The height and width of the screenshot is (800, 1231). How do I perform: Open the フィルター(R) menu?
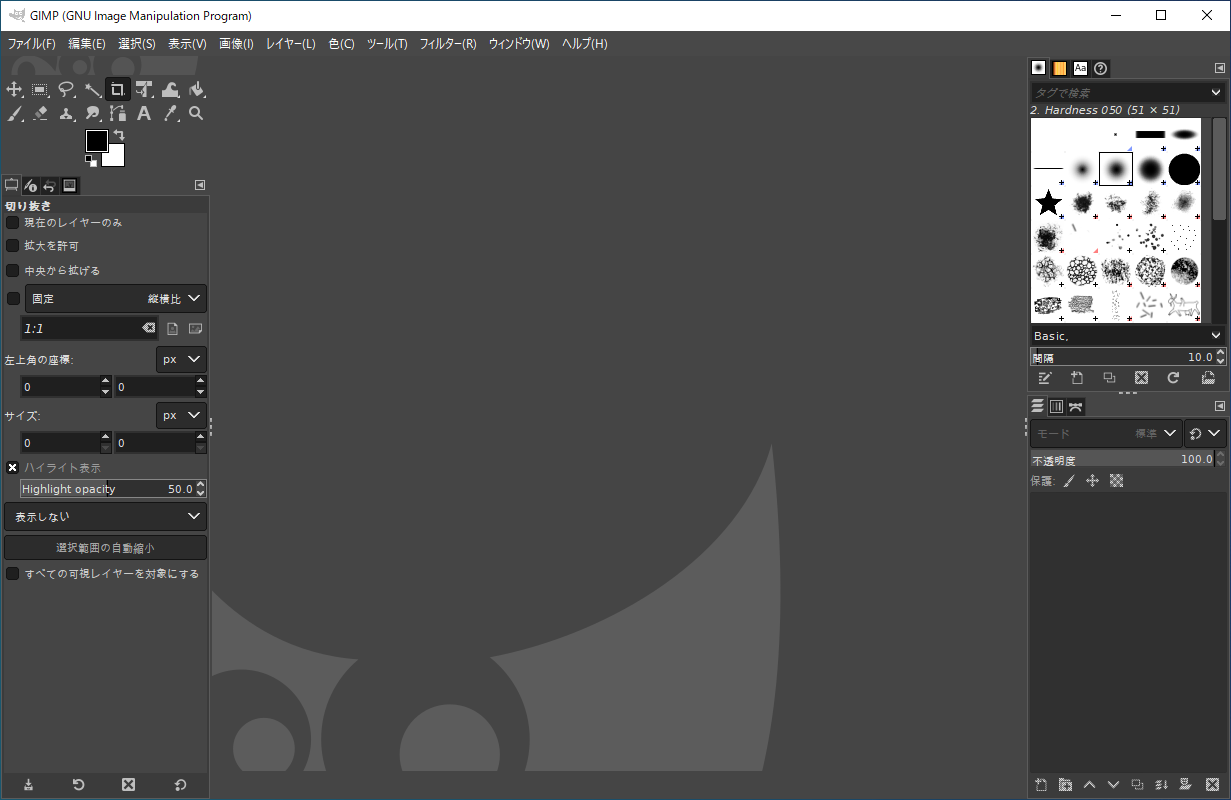pyautogui.click(x=447, y=44)
